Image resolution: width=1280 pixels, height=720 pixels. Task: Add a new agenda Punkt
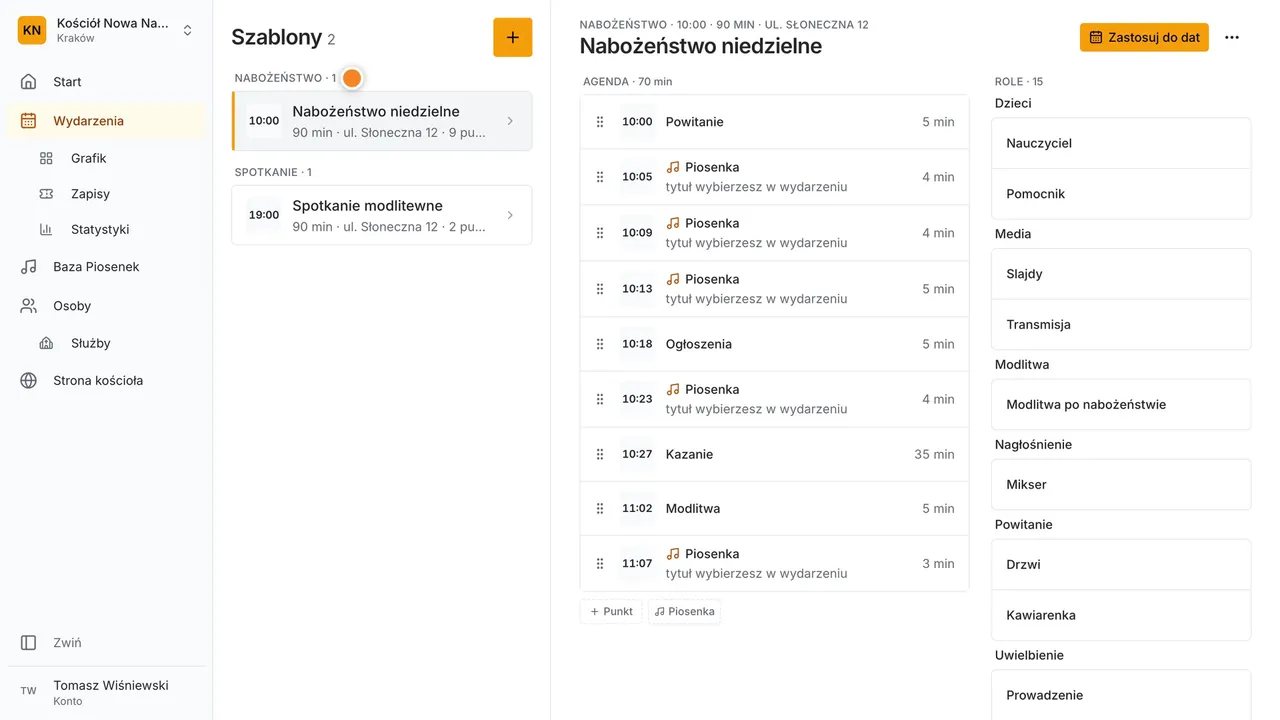[611, 611]
